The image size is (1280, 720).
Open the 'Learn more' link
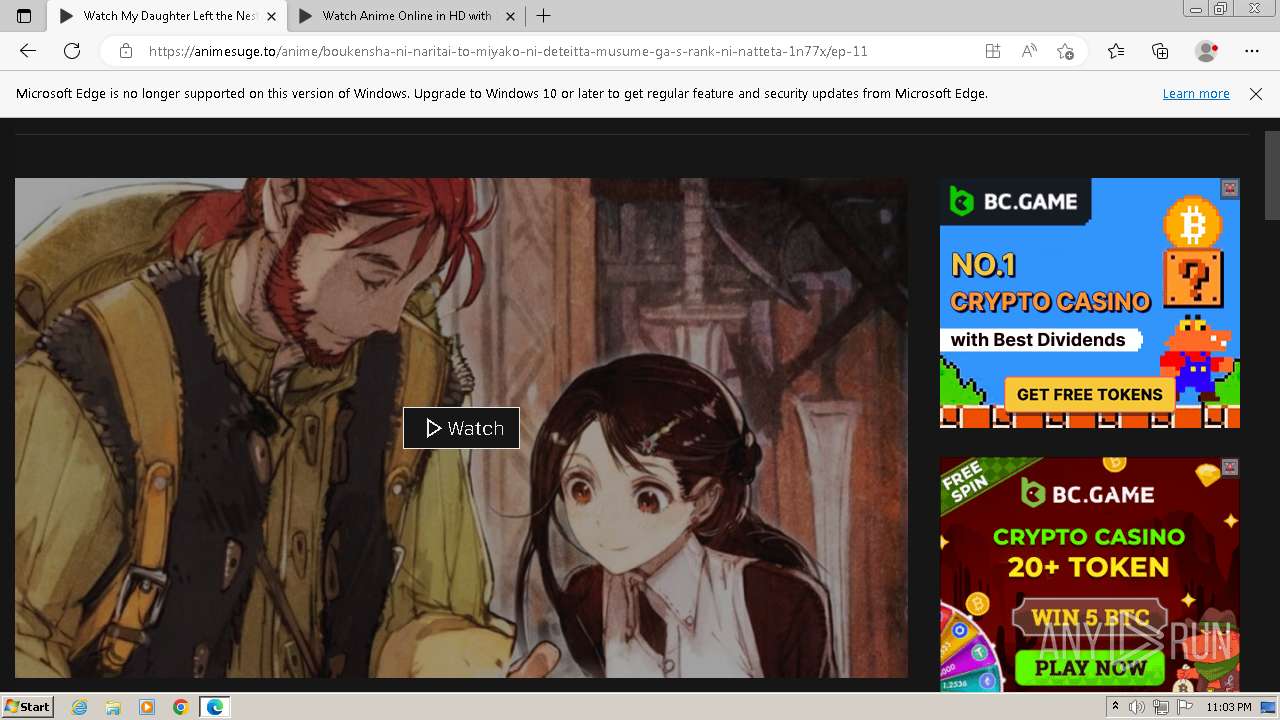coord(1196,93)
